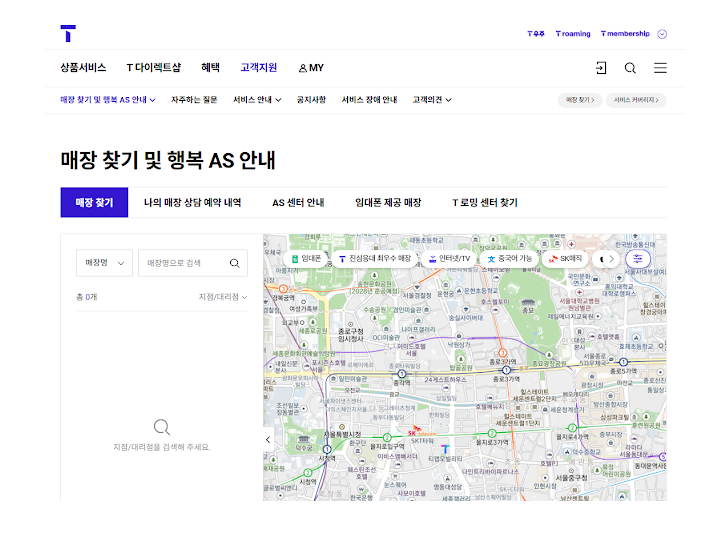The width and height of the screenshot is (724, 538).
Task: Open map filter settings icon
Action: pyautogui.click(x=638, y=259)
